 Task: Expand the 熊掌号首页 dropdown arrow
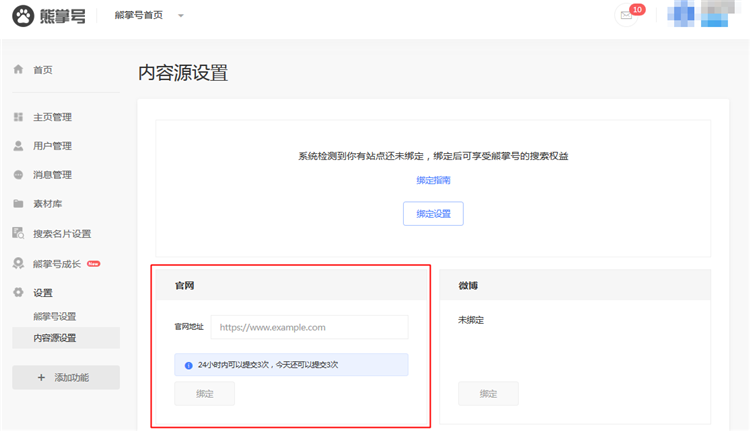pyautogui.click(x=181, y=17)
